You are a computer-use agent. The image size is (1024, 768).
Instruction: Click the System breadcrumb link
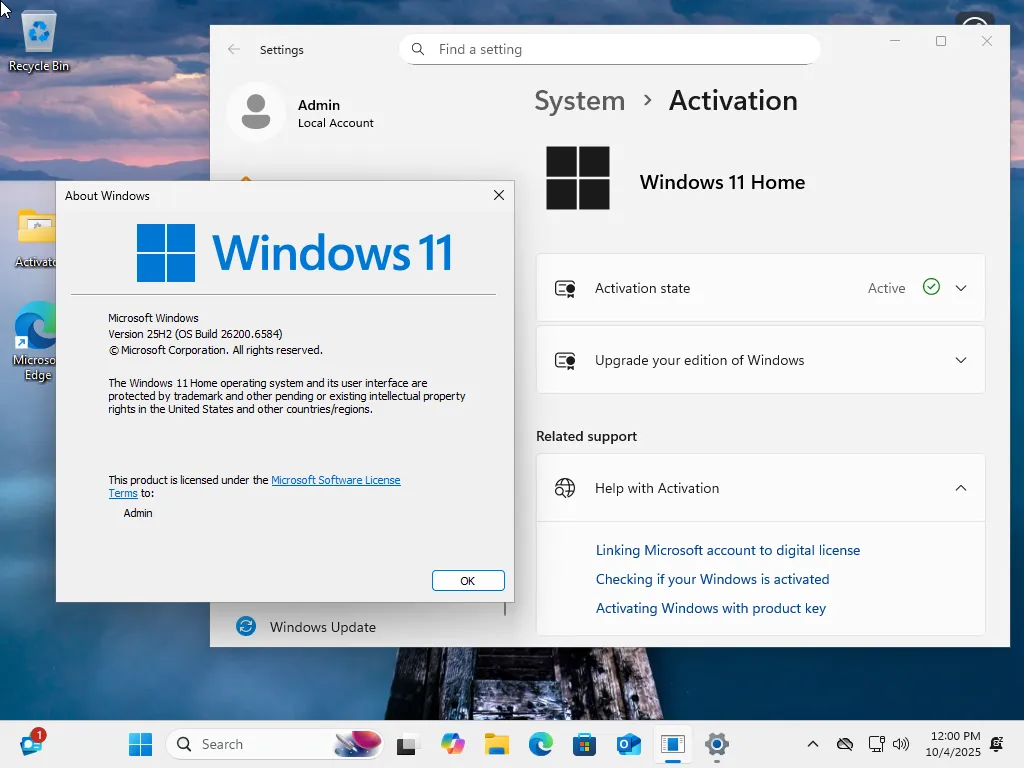coord(579,101)
